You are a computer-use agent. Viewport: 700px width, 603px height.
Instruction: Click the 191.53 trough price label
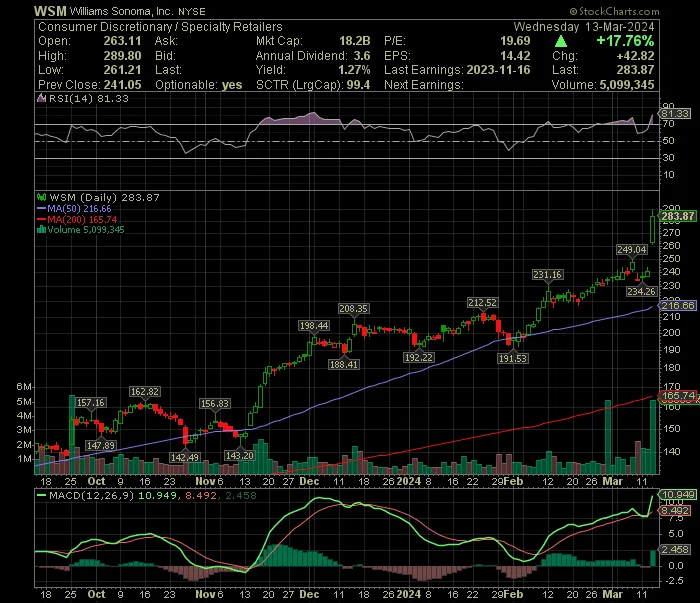(513, 358)
